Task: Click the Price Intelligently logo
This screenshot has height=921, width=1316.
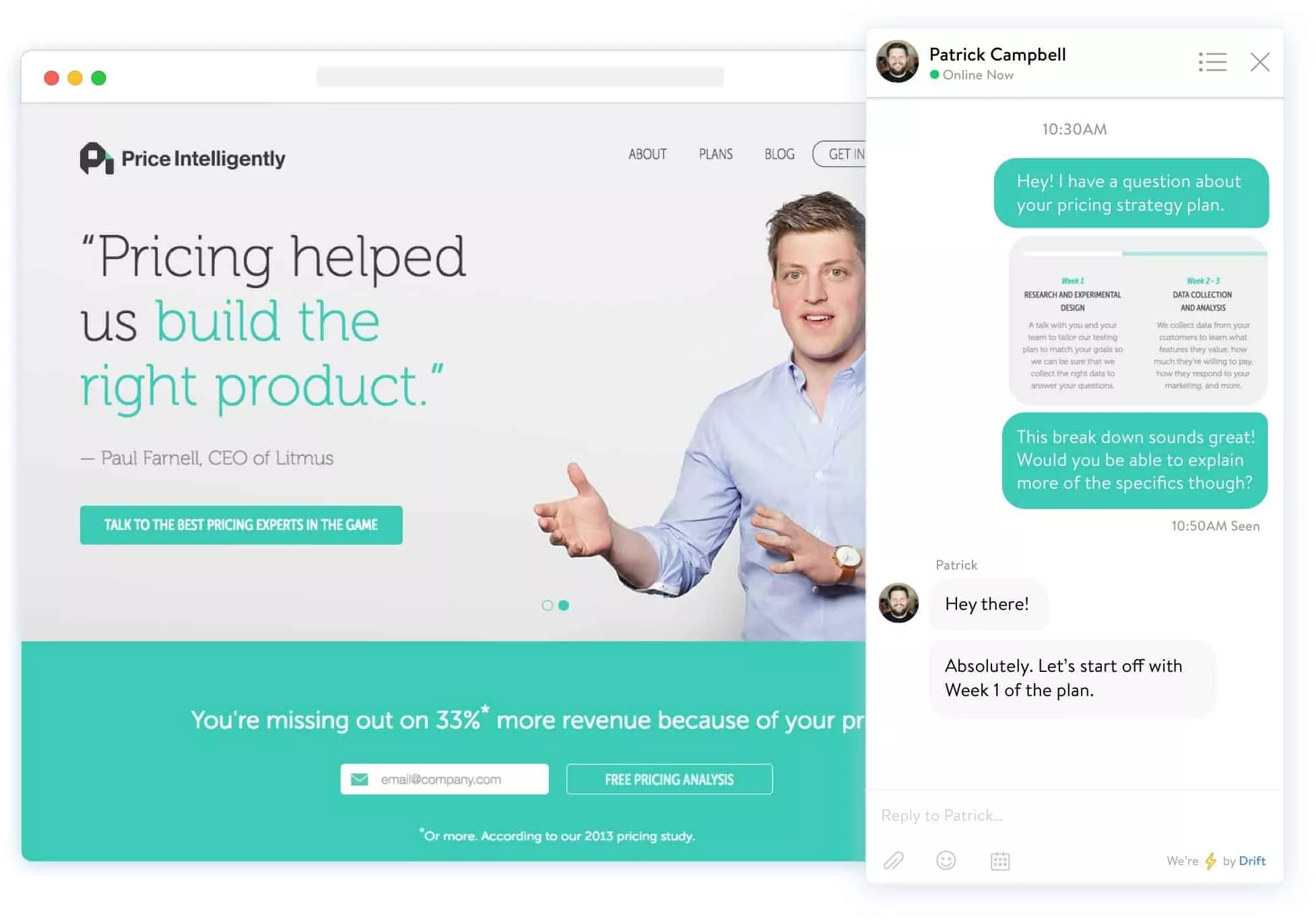Action: pos(180,157)
